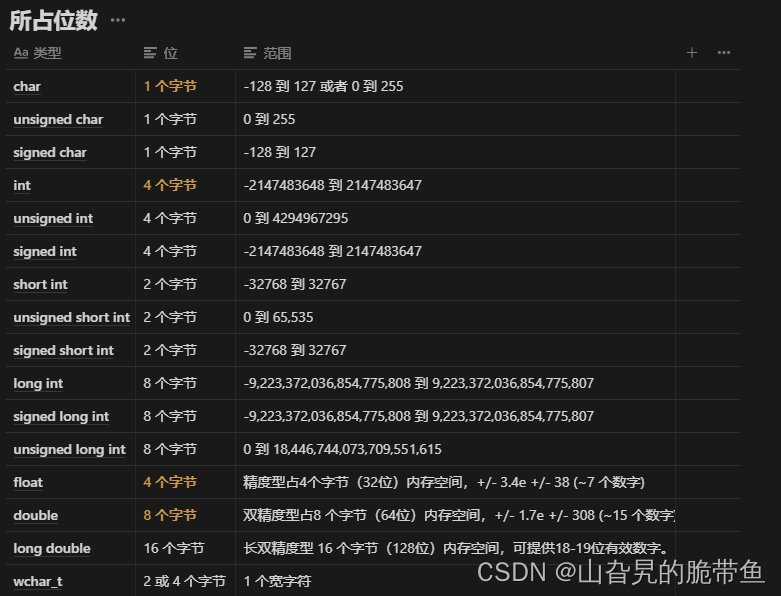Select the range cell in the int row
781x596 pixels.
pos(455,185)
